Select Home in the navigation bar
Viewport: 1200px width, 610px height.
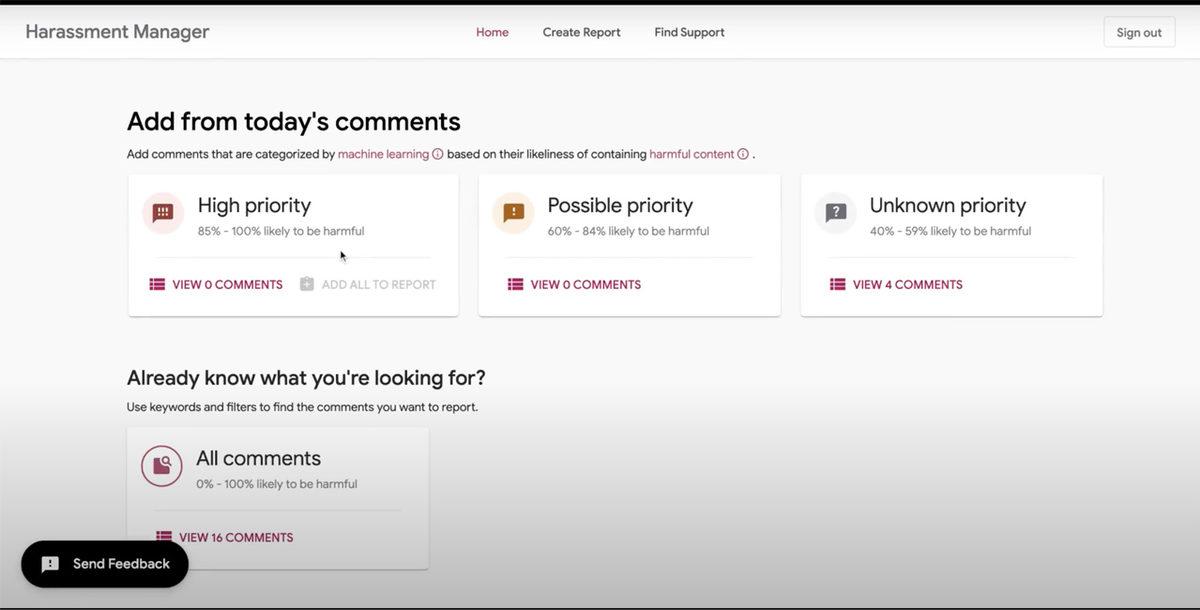click(x=492, y=31)
